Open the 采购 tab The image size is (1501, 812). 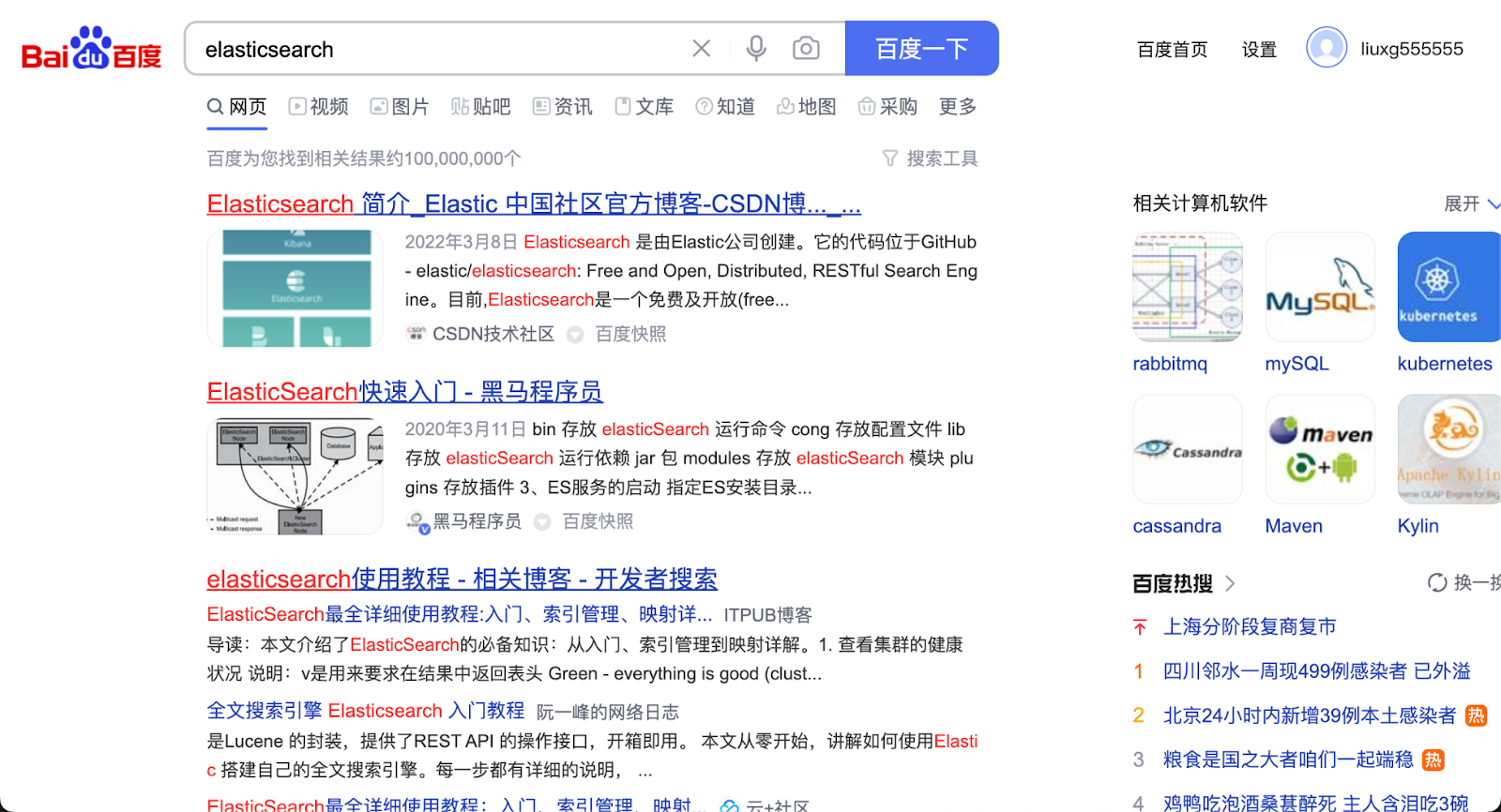(887, 107)
